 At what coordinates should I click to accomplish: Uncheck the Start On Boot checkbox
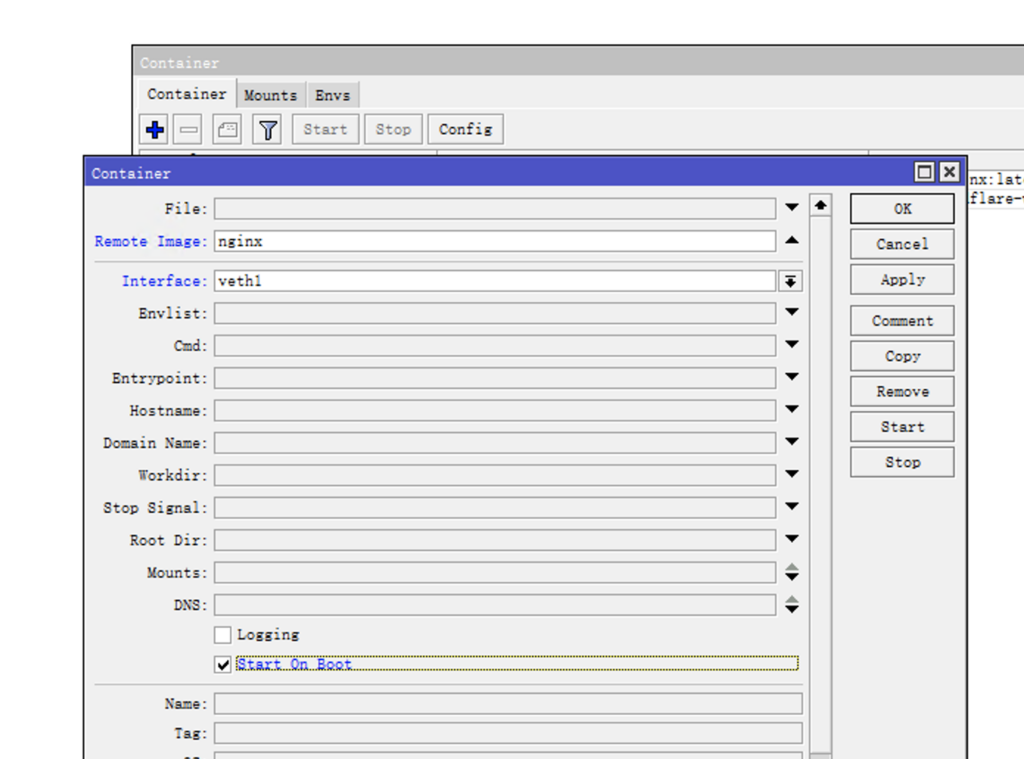point(223,665)
